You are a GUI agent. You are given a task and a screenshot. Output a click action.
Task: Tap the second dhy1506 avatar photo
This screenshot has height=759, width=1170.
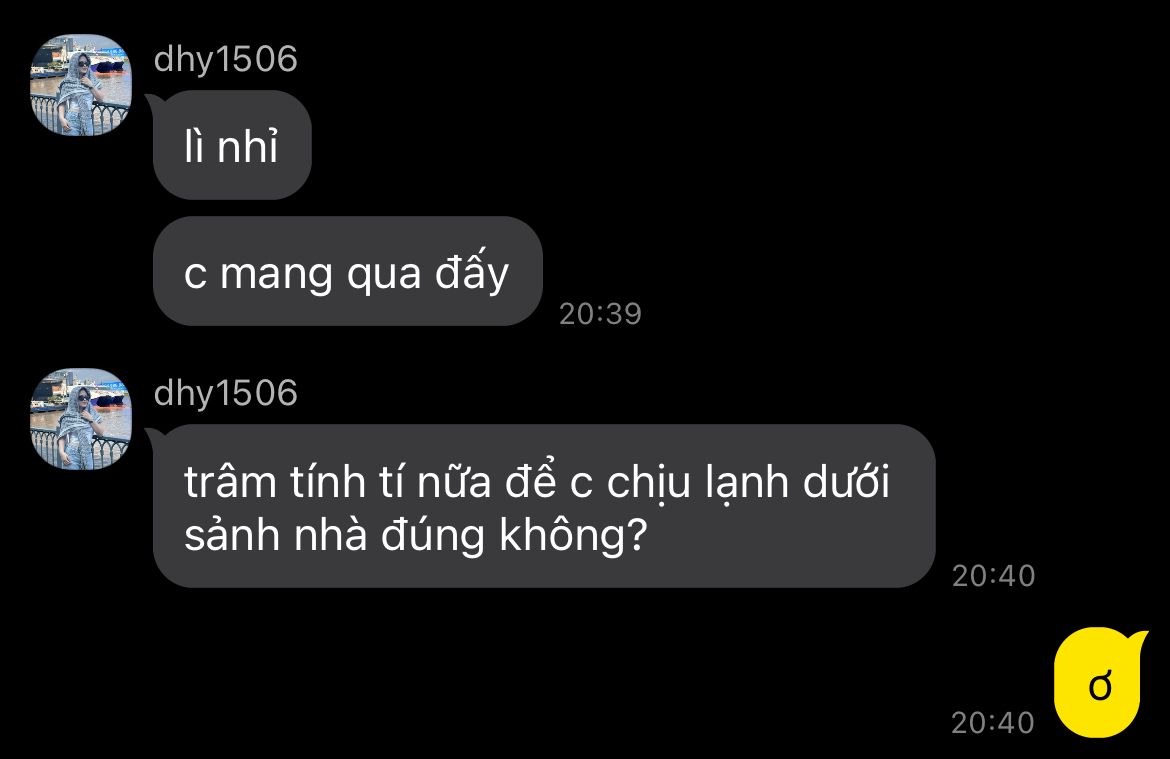click(x=81, y=419)
